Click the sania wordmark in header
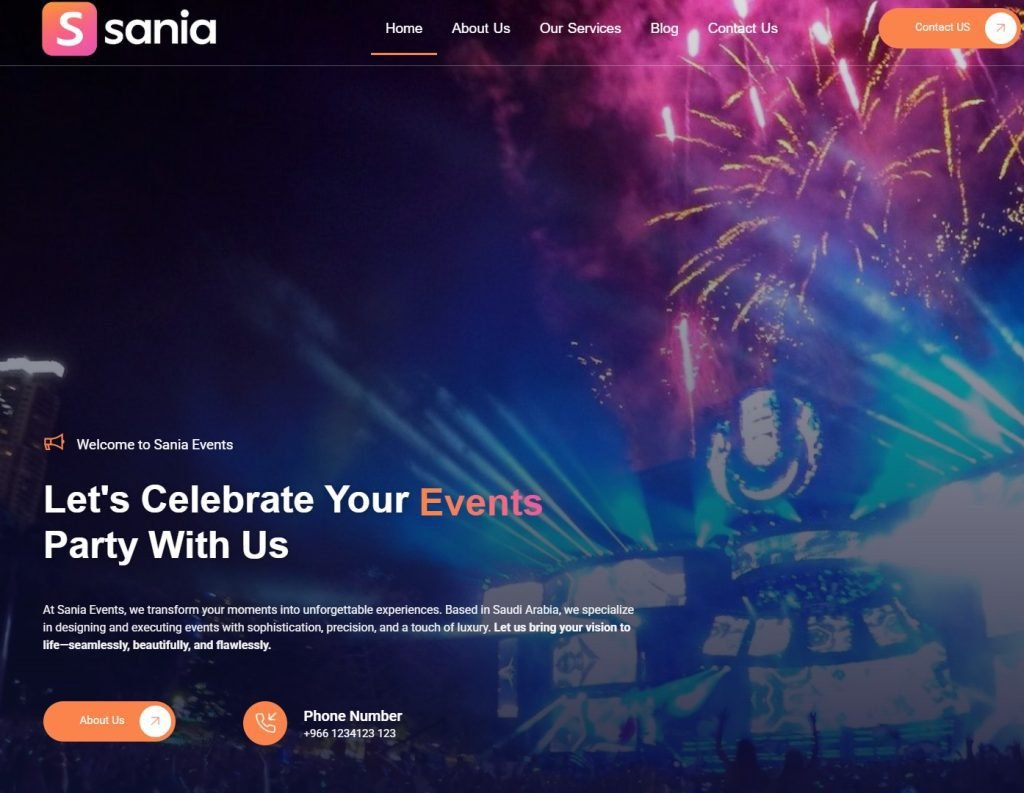Viewport: 1024px width, 793px height. 161,29
